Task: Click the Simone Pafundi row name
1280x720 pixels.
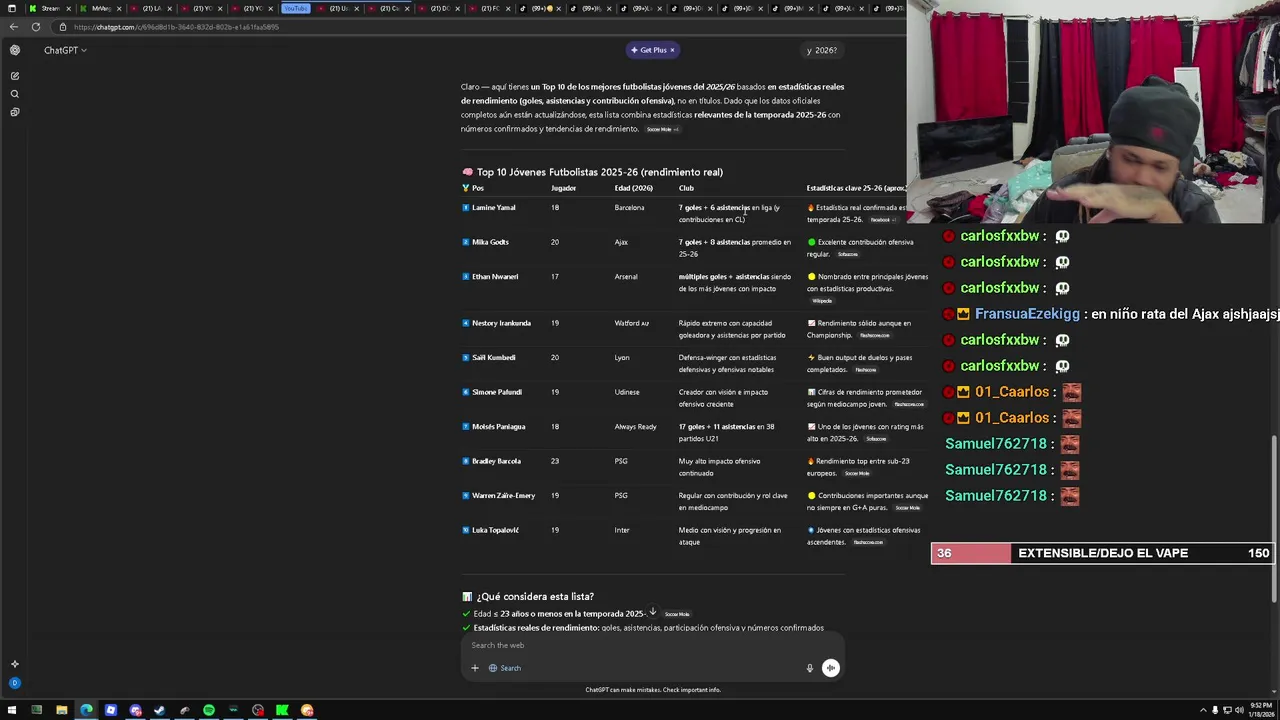Action: coord(497,392)
